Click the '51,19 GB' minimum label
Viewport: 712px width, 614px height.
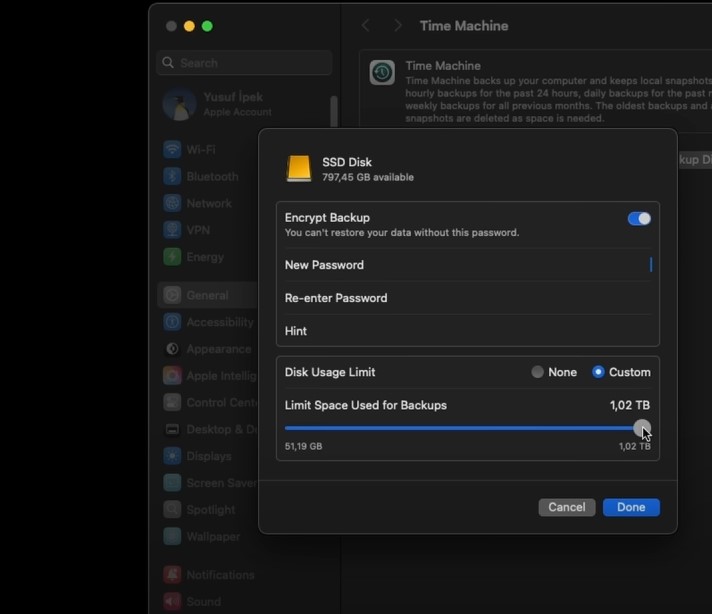303,446
